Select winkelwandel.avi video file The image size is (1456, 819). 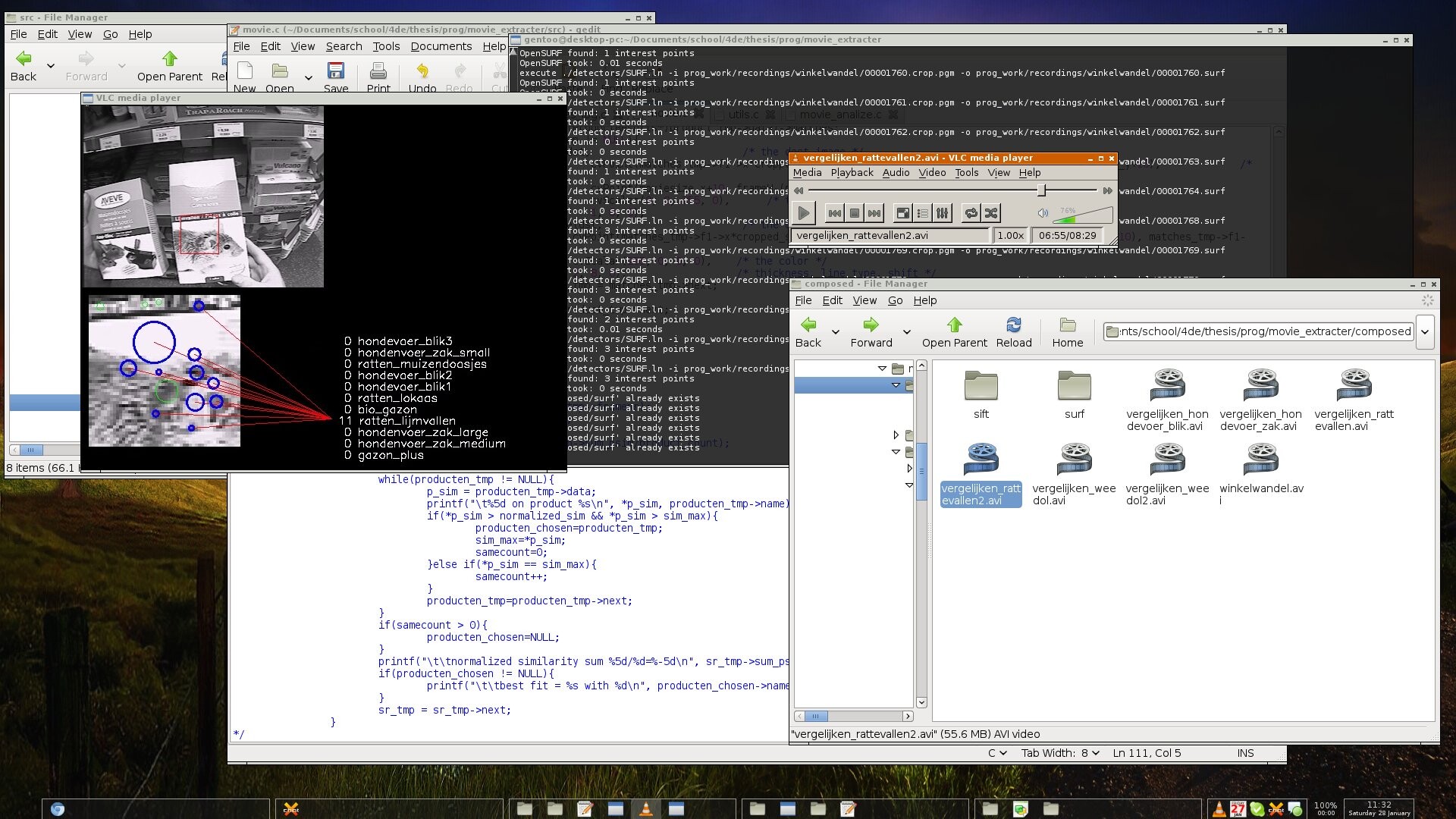pyautogui.click(x=1260, y=470)
